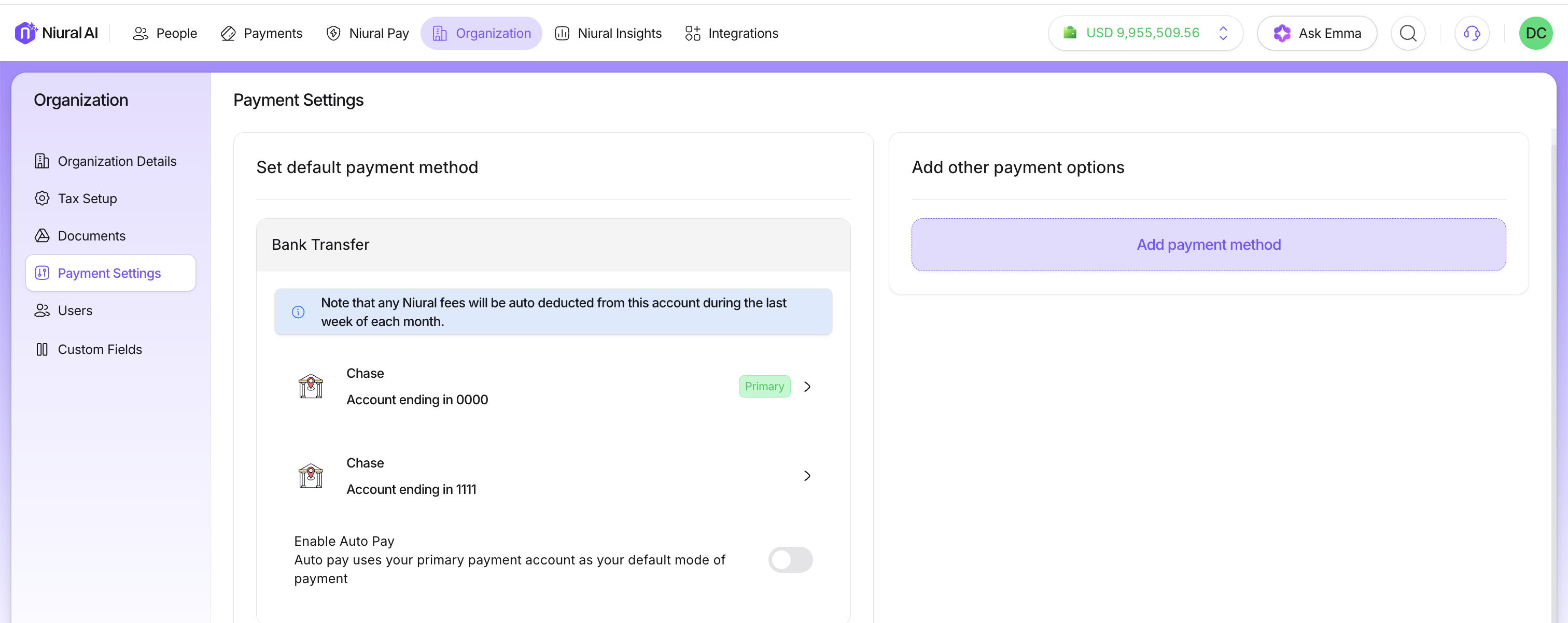
Task: Open Documents section in sidebar
Action: [x=91, y=235]
